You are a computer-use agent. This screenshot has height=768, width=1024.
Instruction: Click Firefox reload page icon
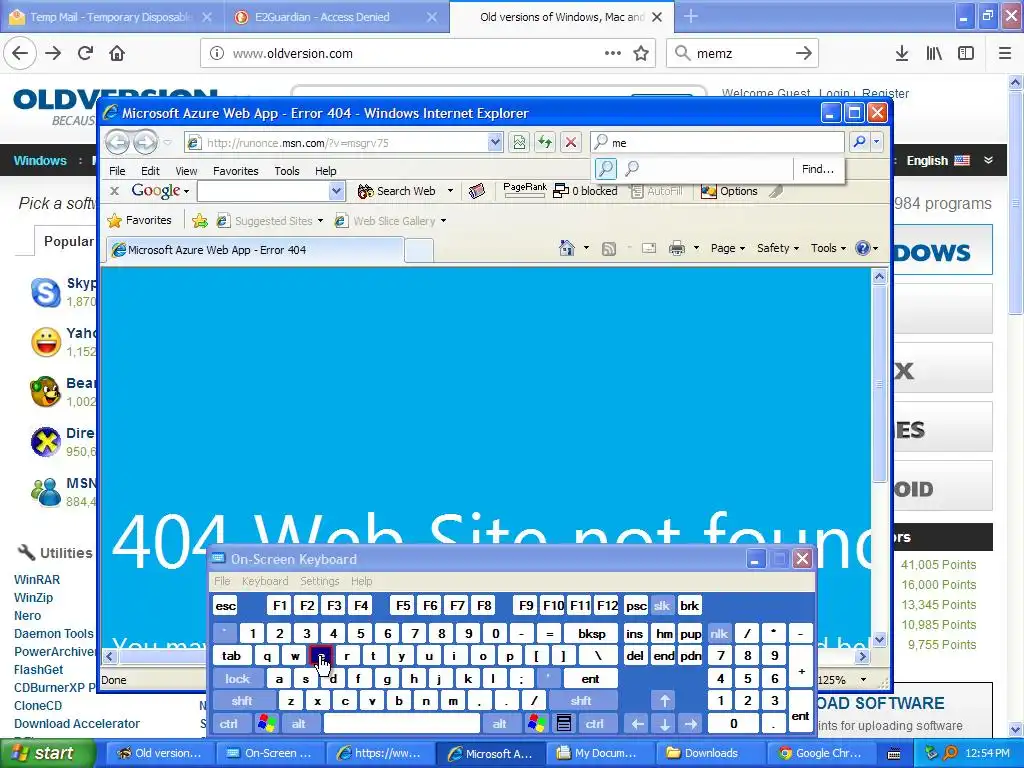(86, 53)
